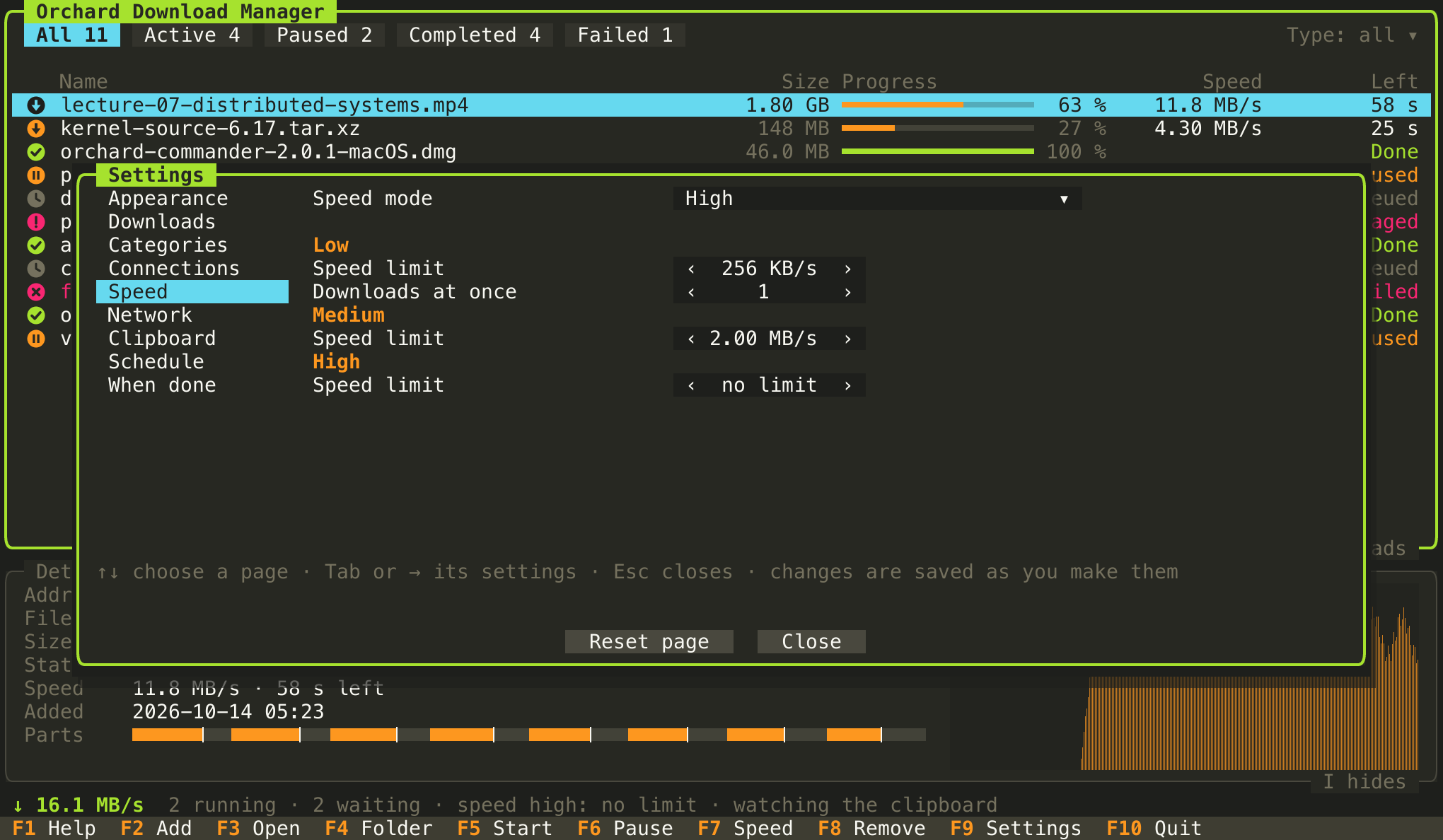Open the When done settings page

pyautogui.click(x=192, y=385)
